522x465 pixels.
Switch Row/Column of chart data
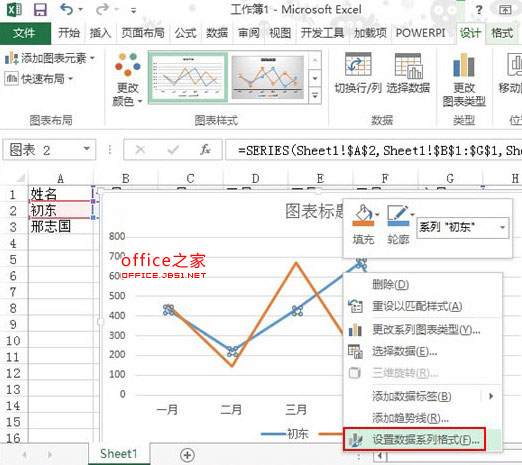click(x=358, y=73)
